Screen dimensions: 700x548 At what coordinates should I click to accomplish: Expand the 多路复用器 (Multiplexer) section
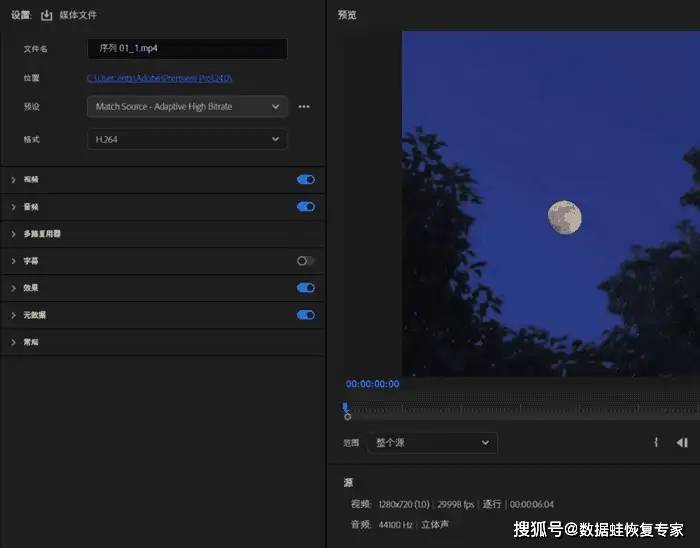14,234
